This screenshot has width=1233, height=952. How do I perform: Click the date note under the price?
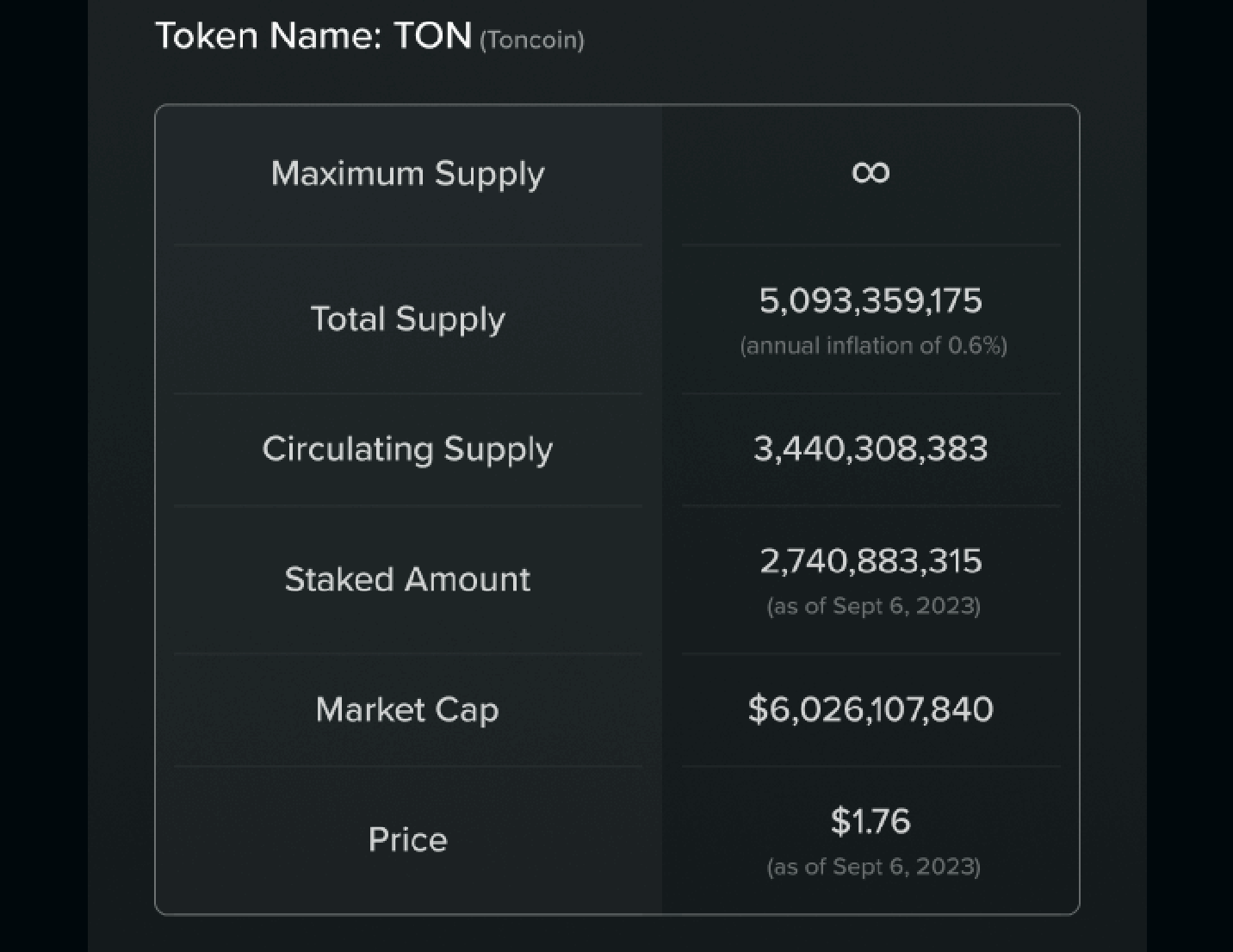tap(873, 867)
